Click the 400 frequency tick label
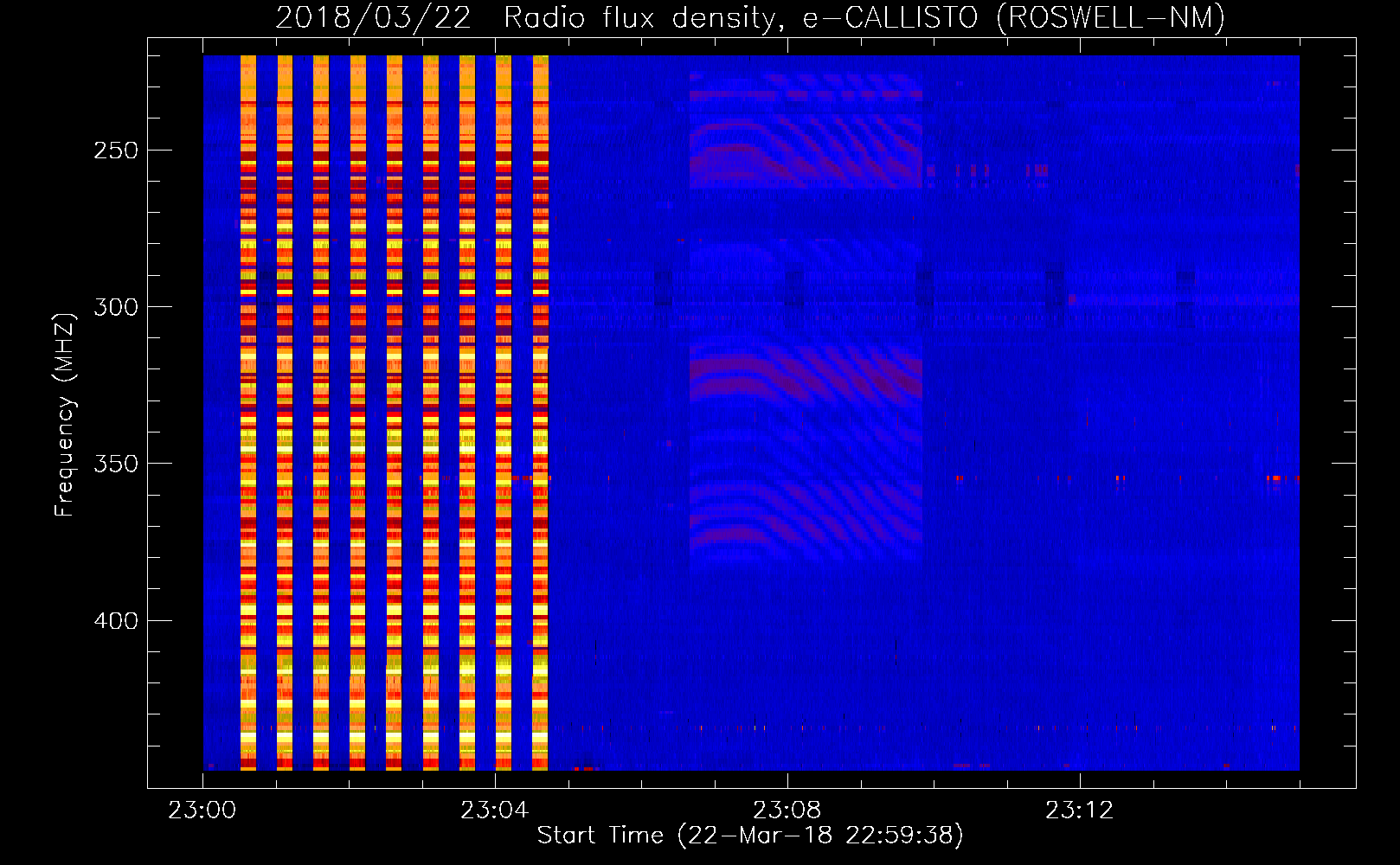Image resolution: width=1400 pixels, height=865 pixels. pos(116,621)
